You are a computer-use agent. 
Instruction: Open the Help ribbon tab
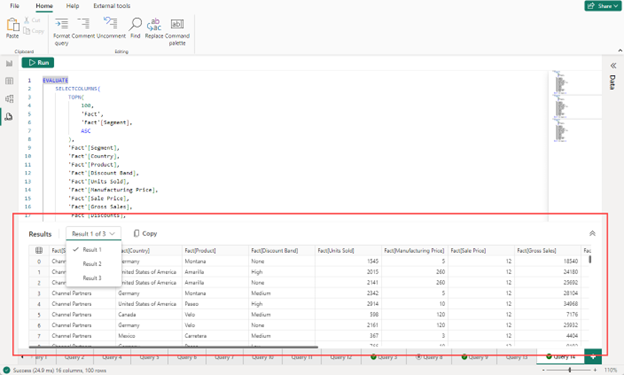tap(72, 6)
